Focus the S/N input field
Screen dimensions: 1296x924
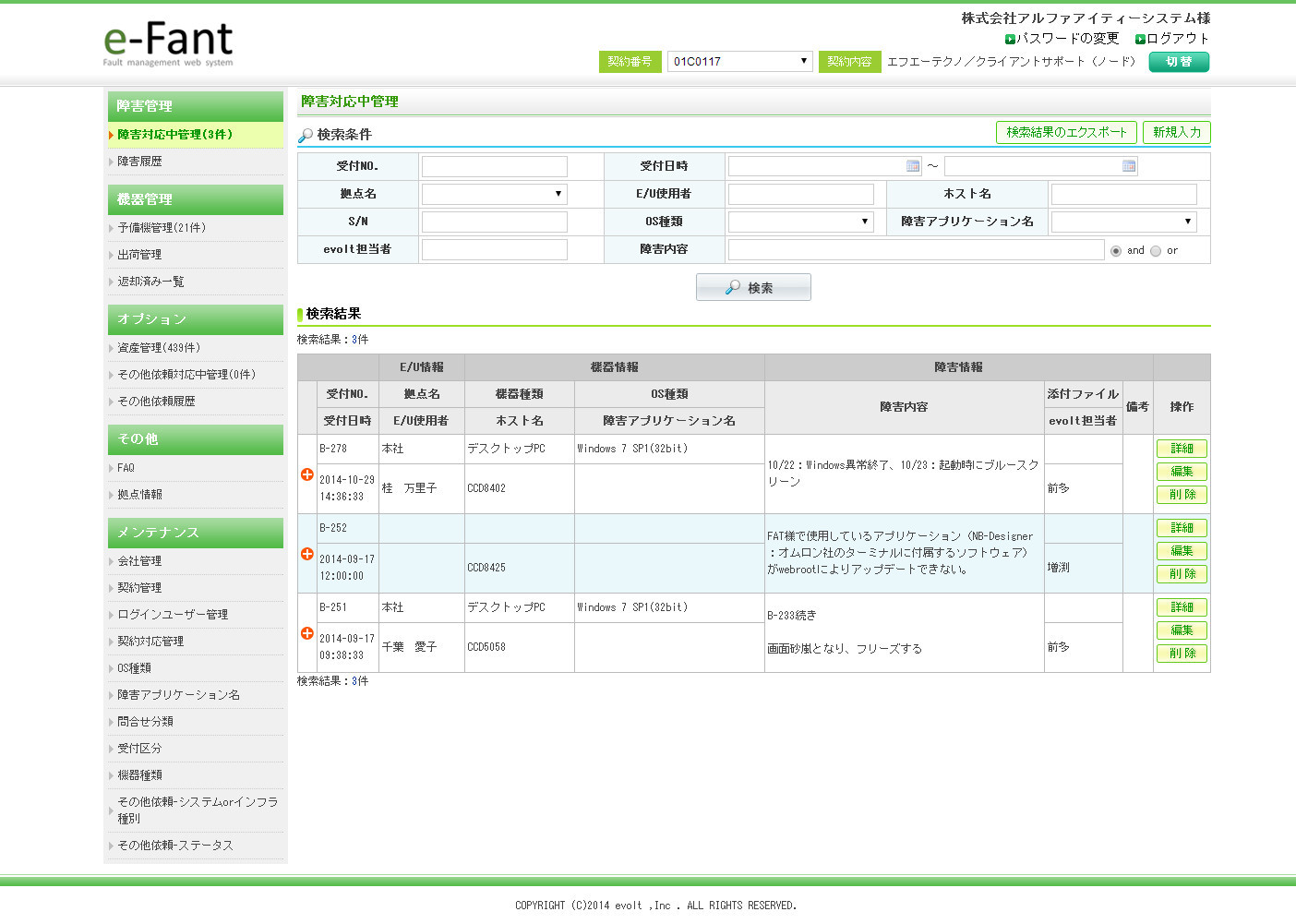click(x=494, y=222)
